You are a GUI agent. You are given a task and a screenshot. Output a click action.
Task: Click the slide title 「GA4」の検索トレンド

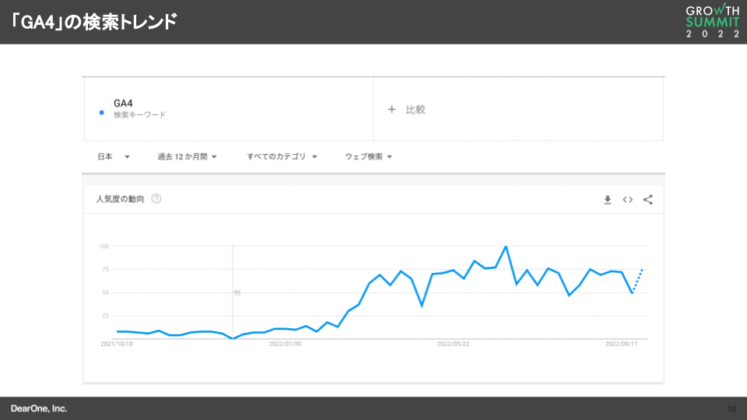(93, 22)
